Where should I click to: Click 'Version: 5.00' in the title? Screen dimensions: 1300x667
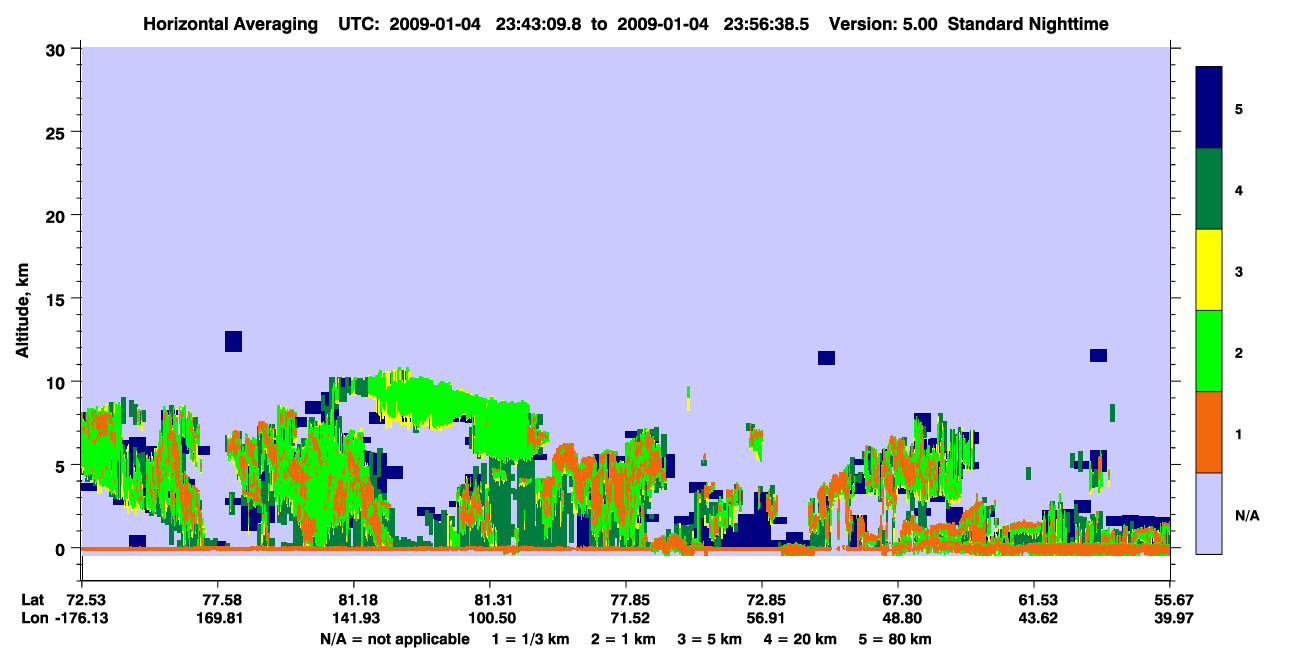881,23
